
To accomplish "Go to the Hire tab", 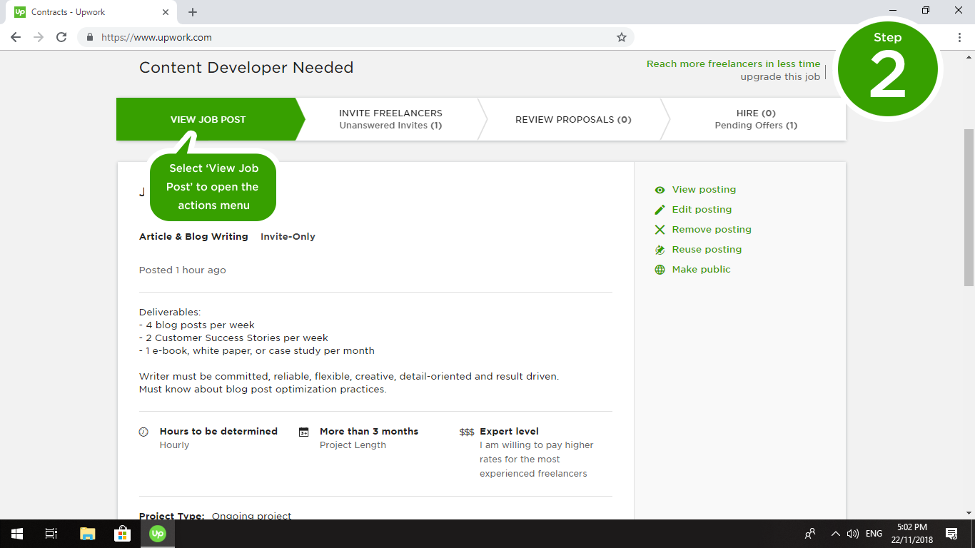I will 756,119.
